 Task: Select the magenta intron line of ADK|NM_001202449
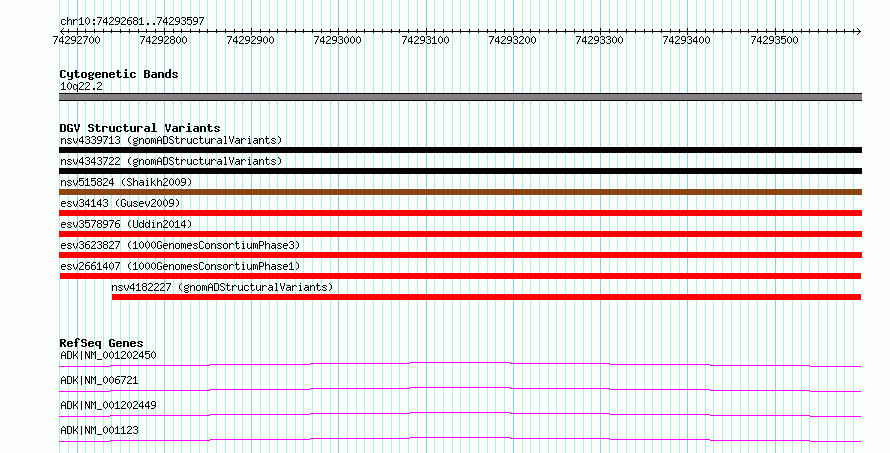pyautogui.click(x=460, y=414)
